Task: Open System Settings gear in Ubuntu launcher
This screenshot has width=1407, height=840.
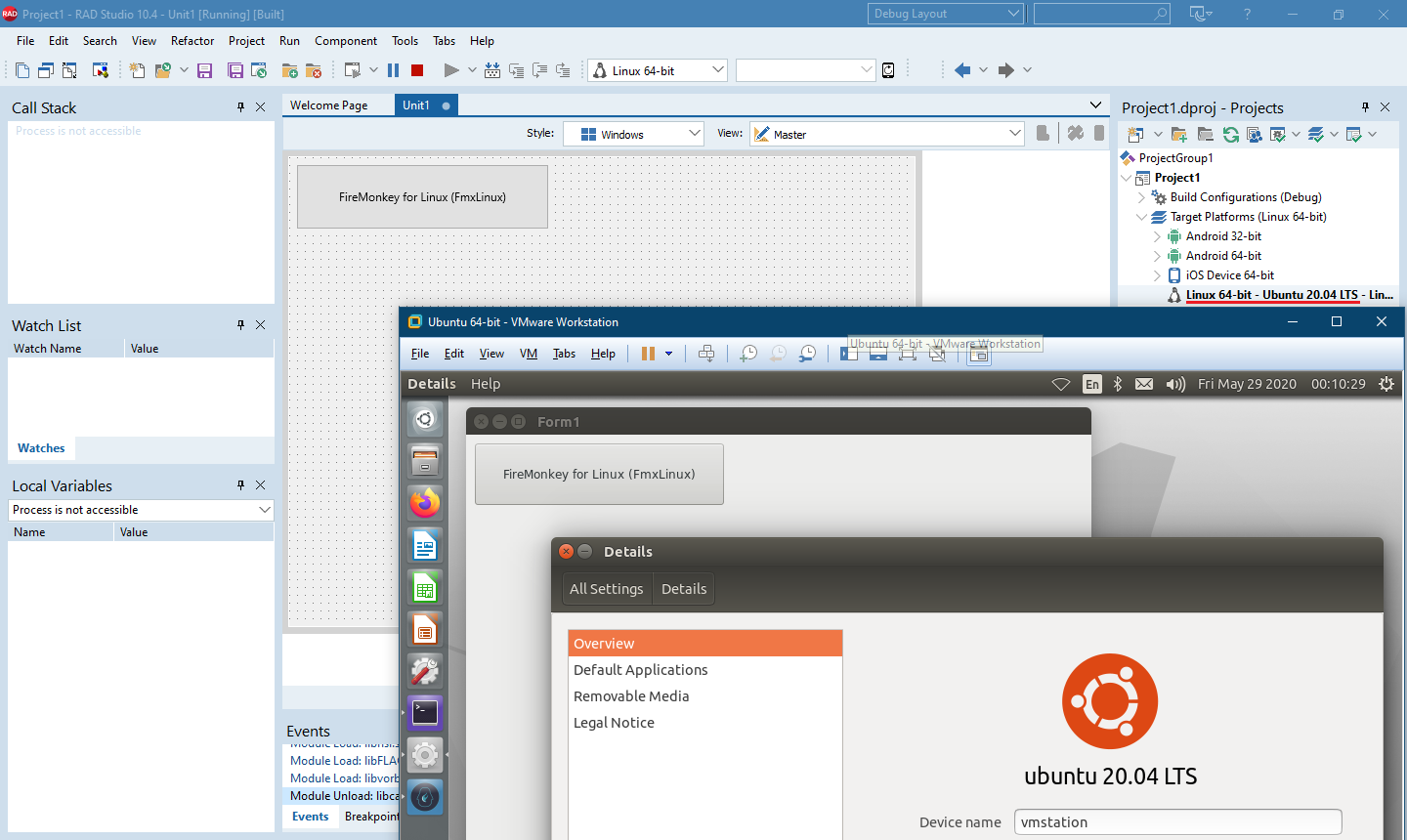Action: [x=425, y=755]
